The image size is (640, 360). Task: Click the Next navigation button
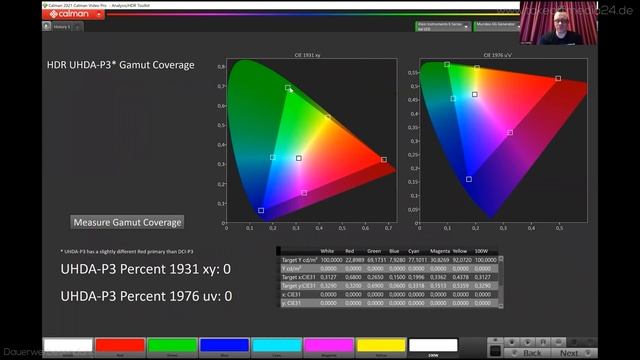(x=574, y=353)
